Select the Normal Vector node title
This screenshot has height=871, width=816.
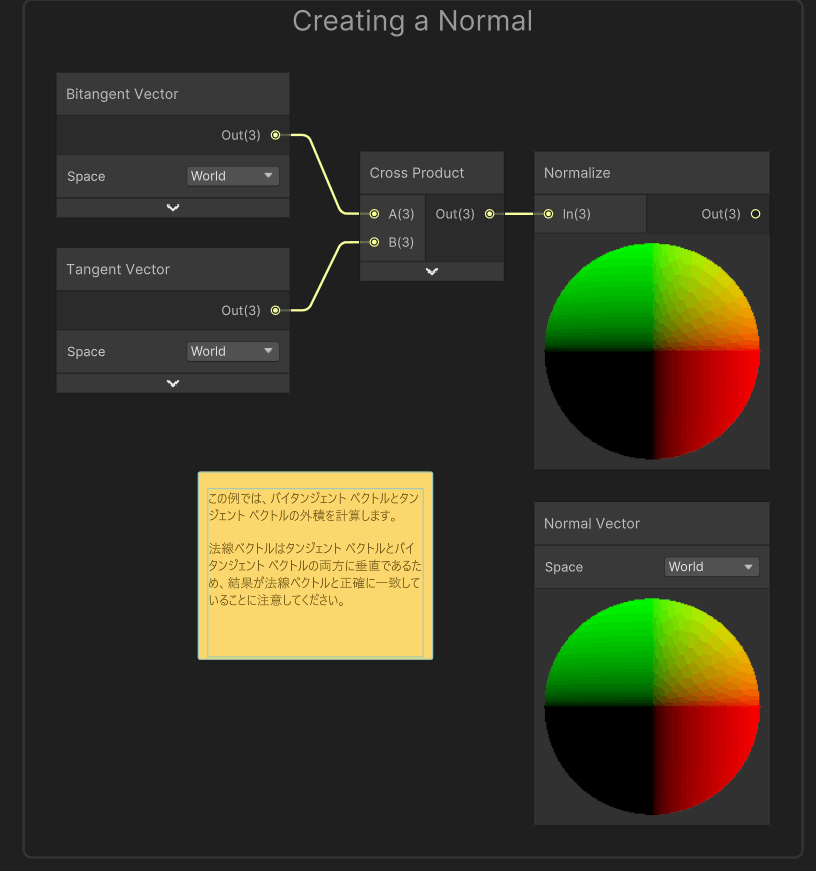tap(592, 523)
